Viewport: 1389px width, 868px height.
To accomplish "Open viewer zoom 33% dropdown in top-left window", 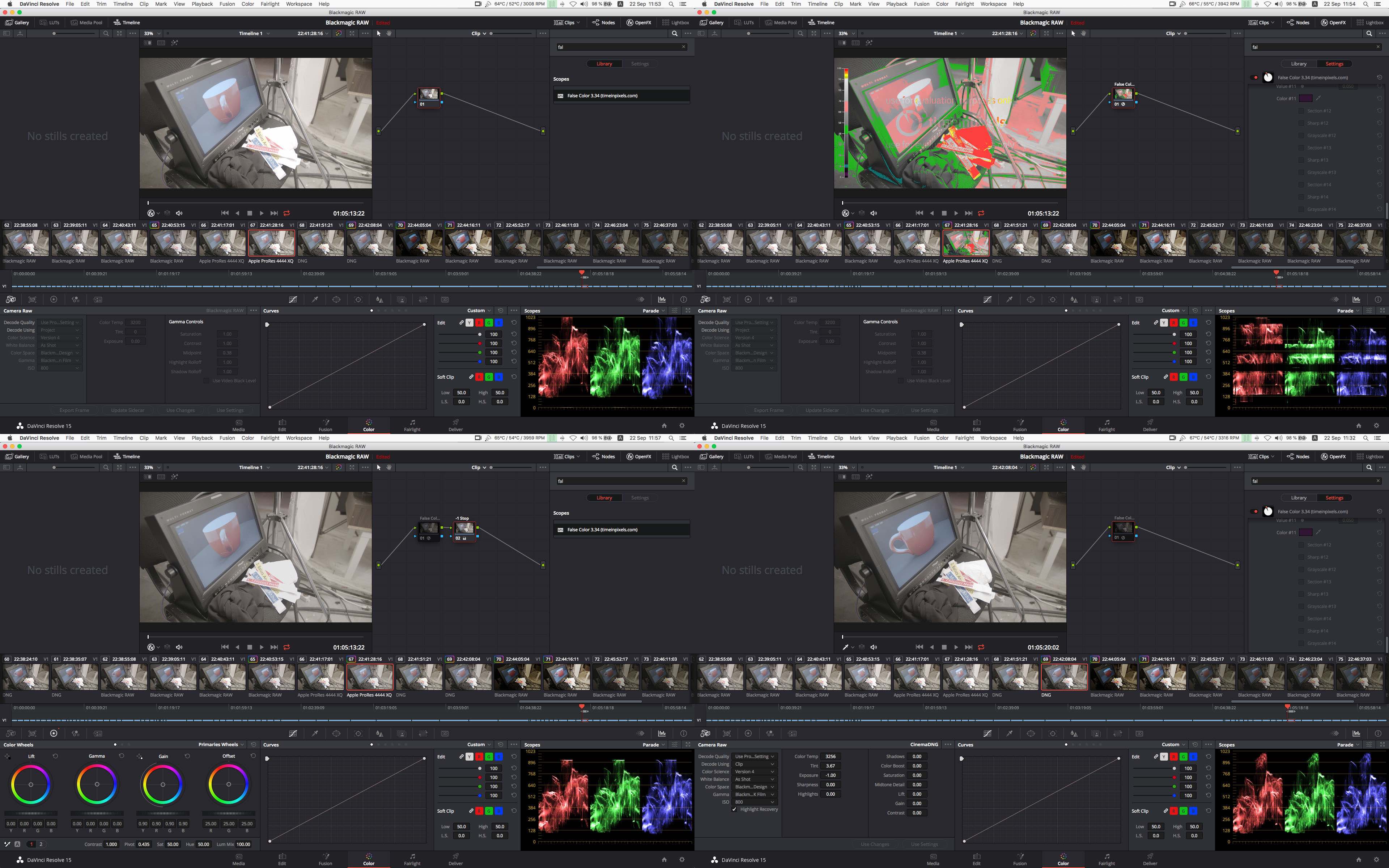I will click(x=152, y=33).
